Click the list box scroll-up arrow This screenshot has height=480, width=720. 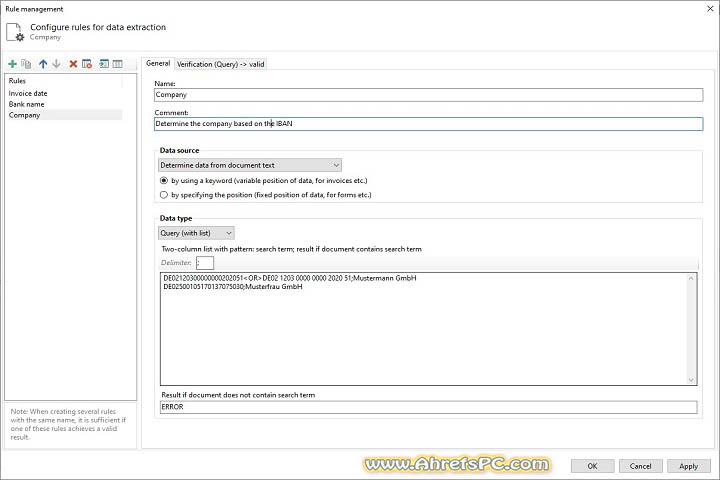tap(691, 278)
